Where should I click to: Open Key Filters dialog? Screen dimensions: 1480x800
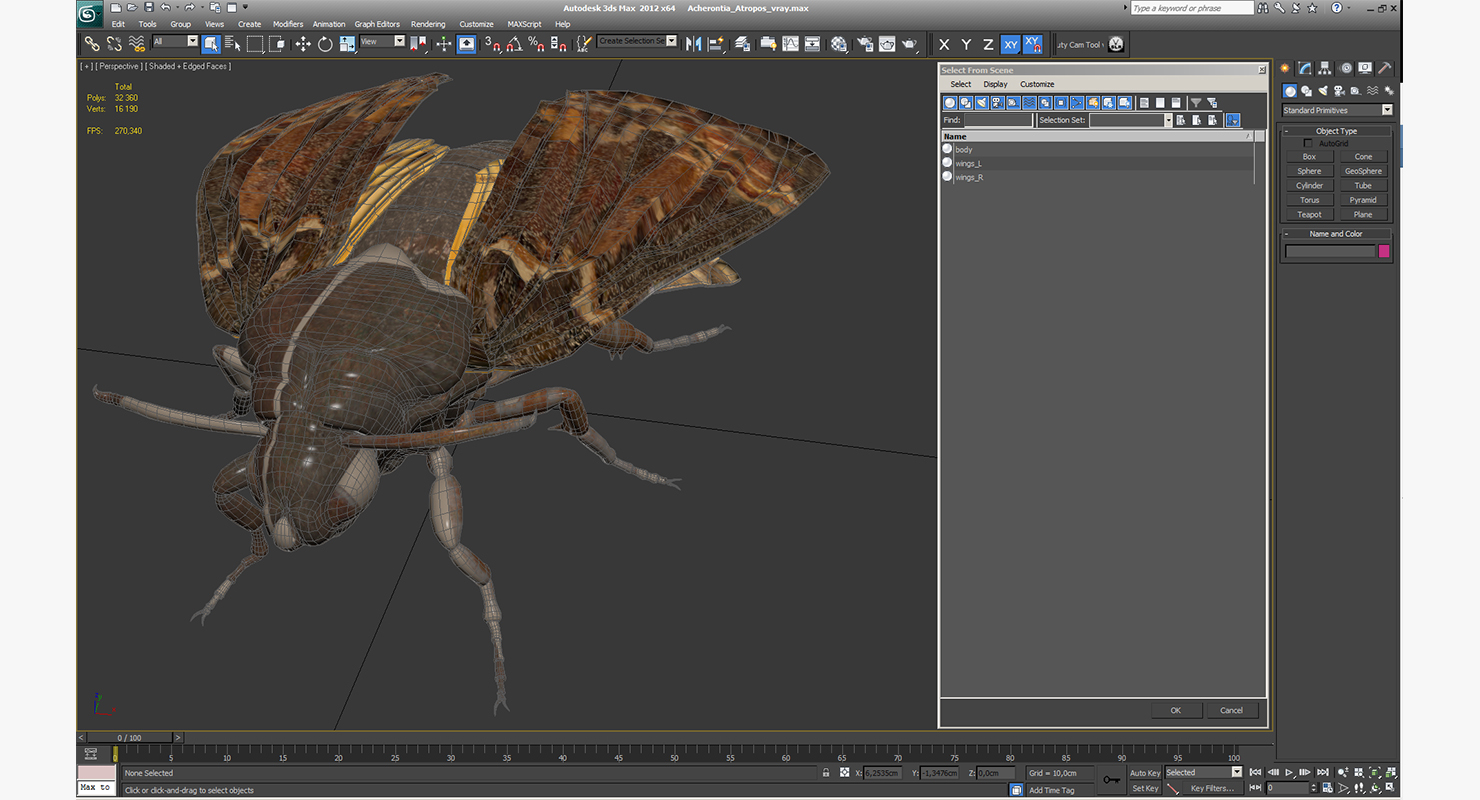1212,788
